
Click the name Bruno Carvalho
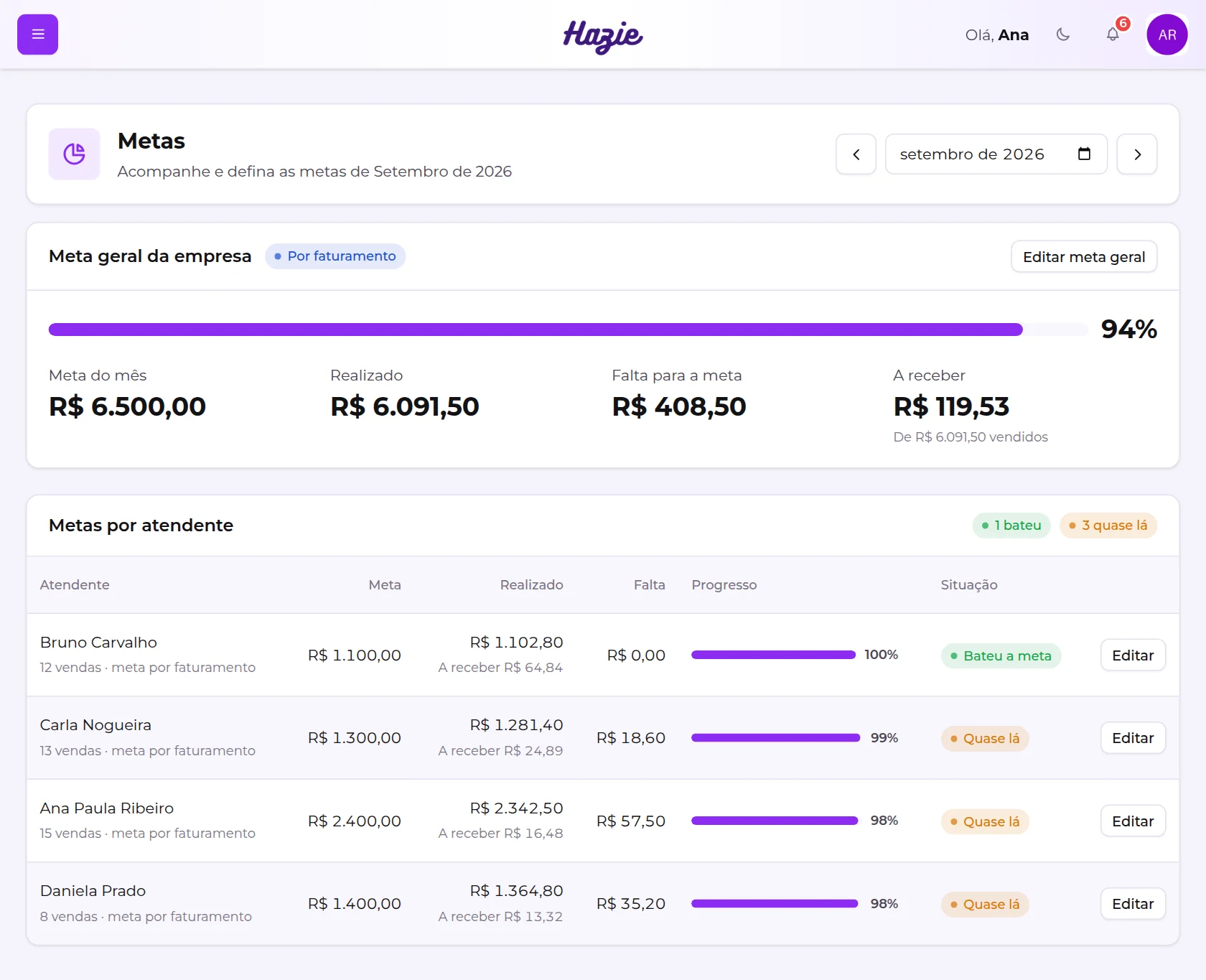pyautogui.click(x=98, y=643)
